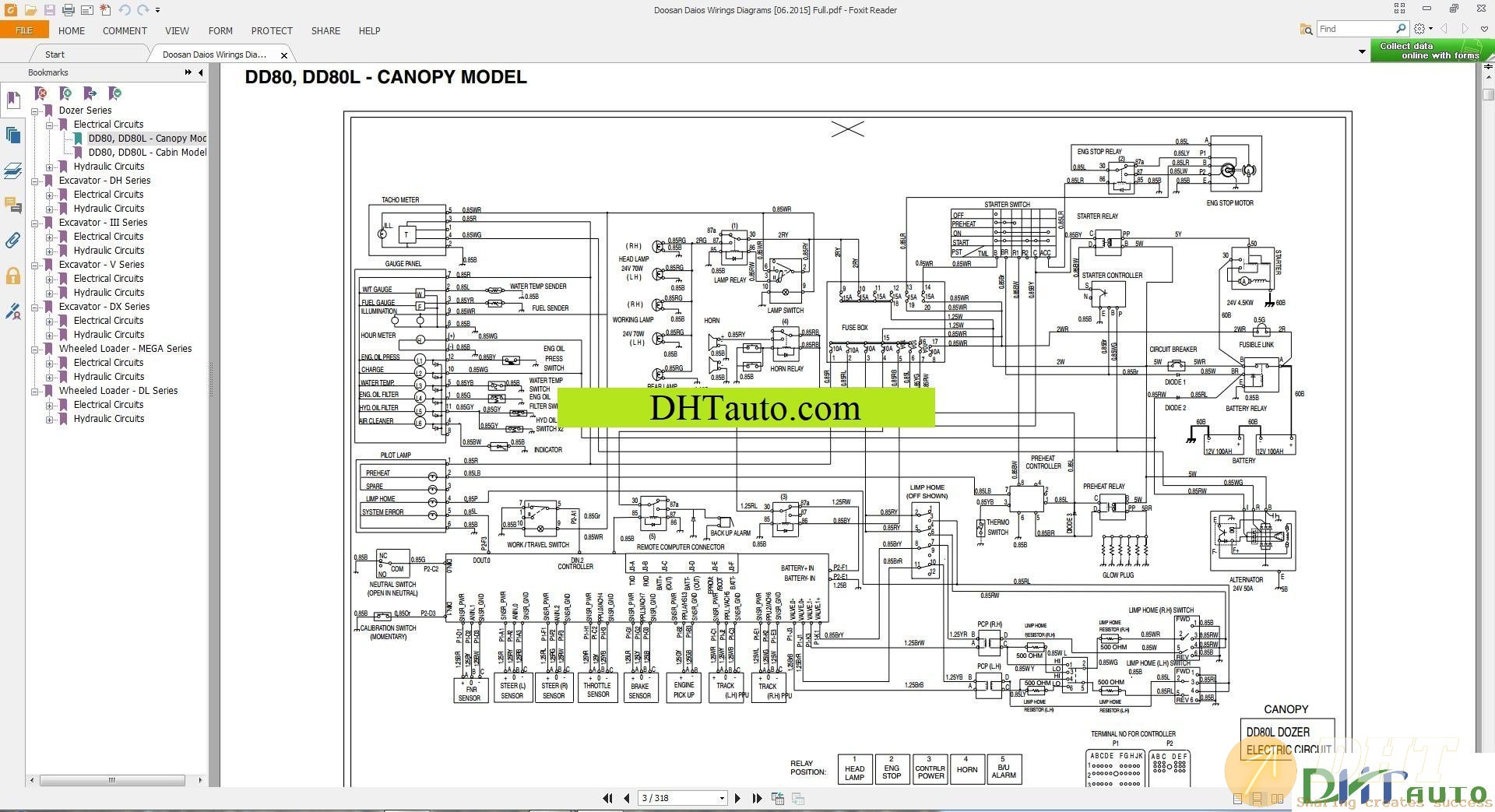Screen dimensions: 1495x812
Task: Go to the next search result
Action: pos(1465,29)
